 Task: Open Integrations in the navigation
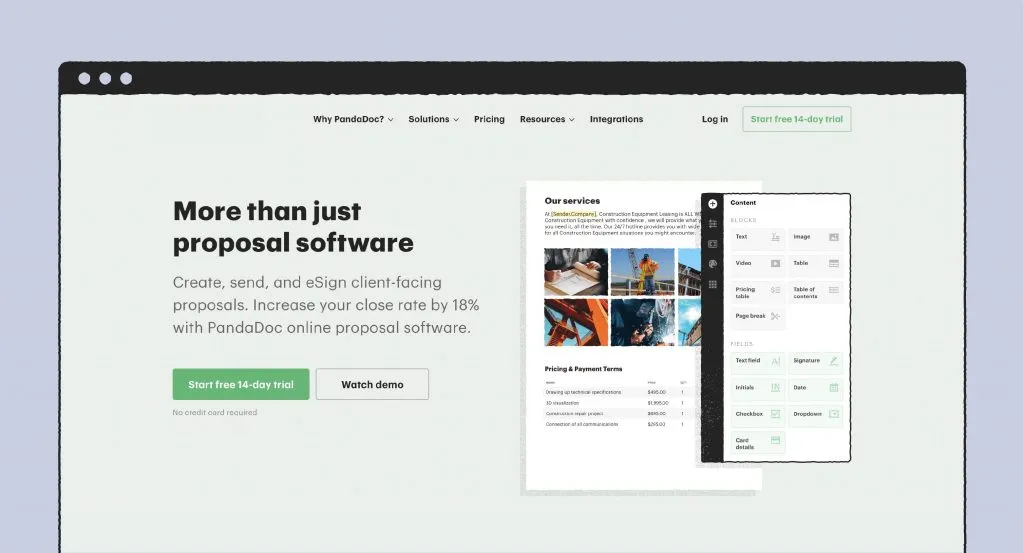616,119
